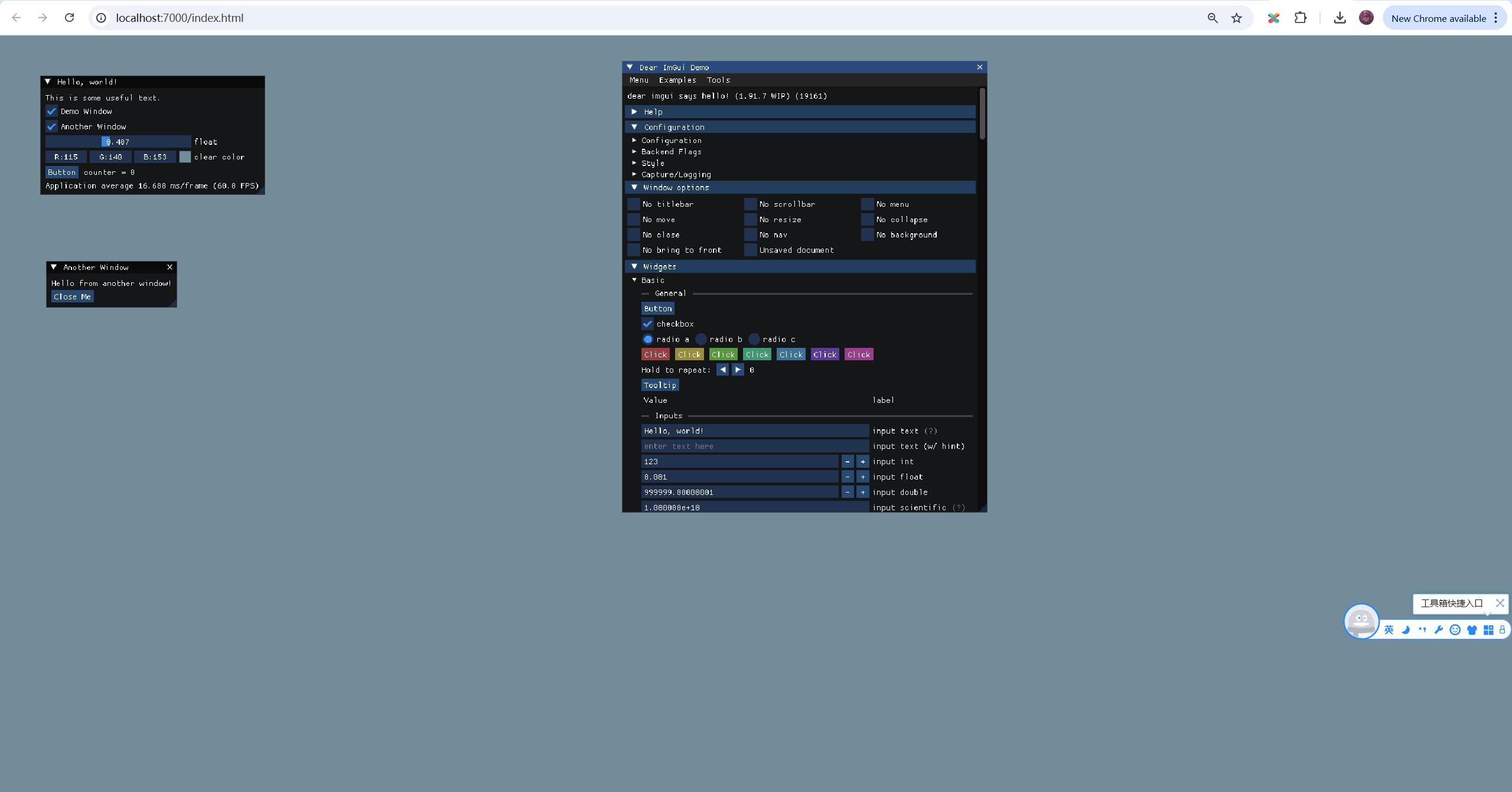Switch the IME English/Chinese mode icon

(1389, 630)
